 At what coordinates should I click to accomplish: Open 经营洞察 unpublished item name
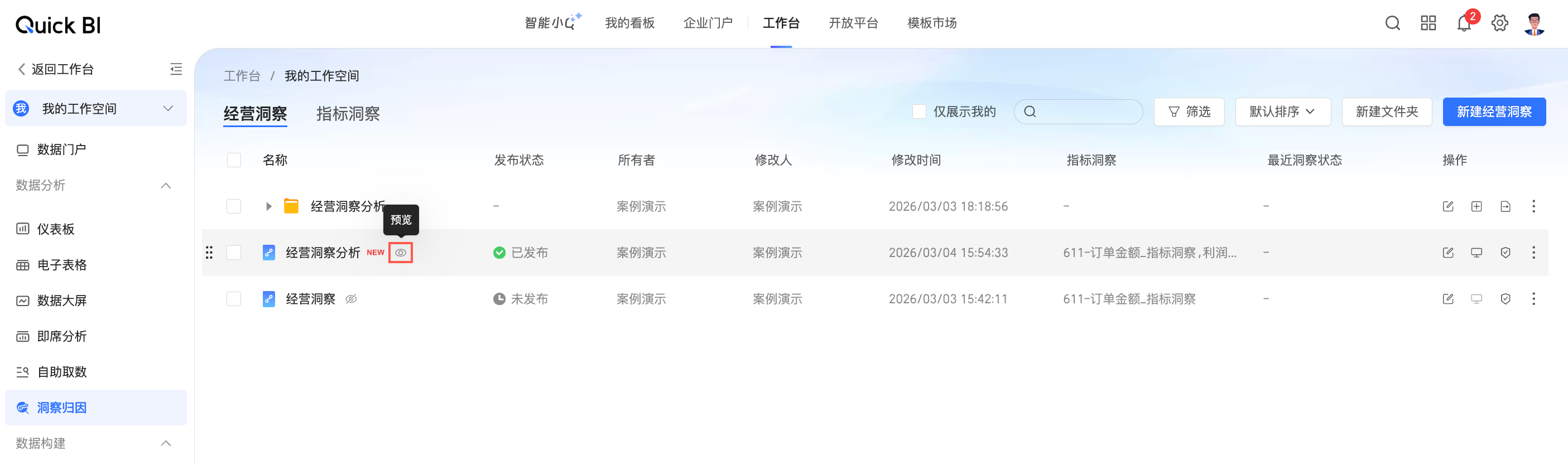tap(310, 298)
